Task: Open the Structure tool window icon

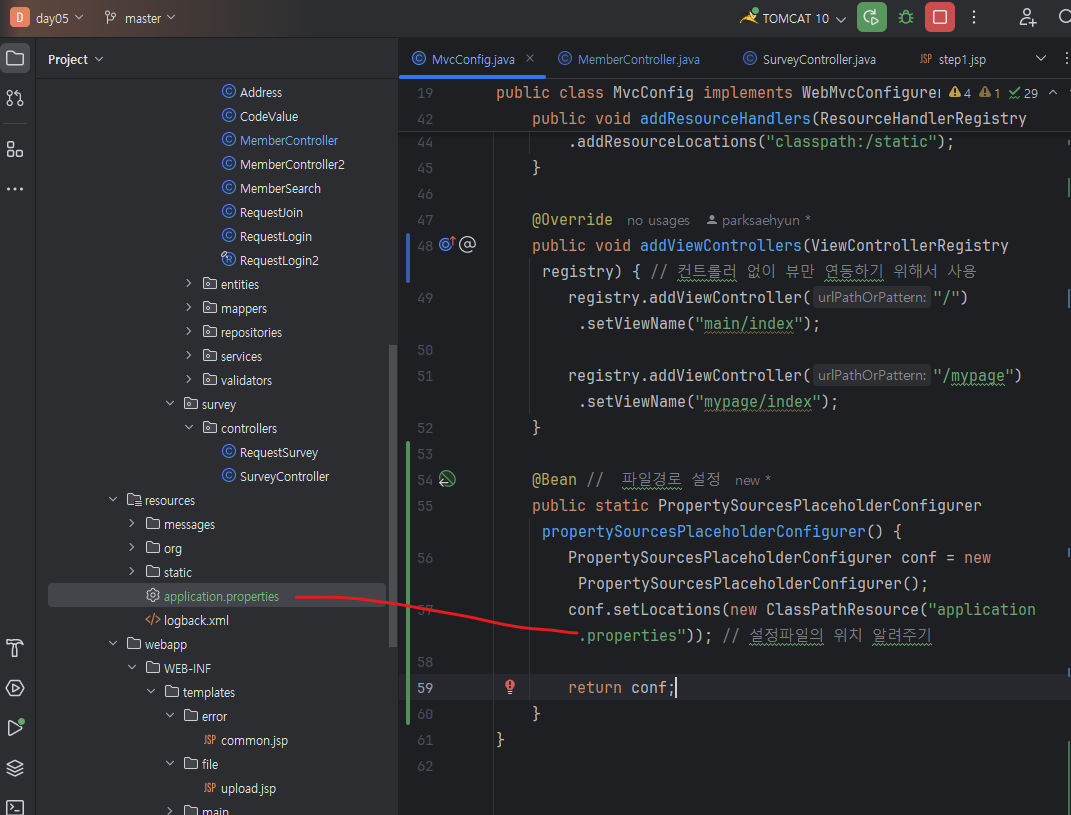Action: pos(15,149)
